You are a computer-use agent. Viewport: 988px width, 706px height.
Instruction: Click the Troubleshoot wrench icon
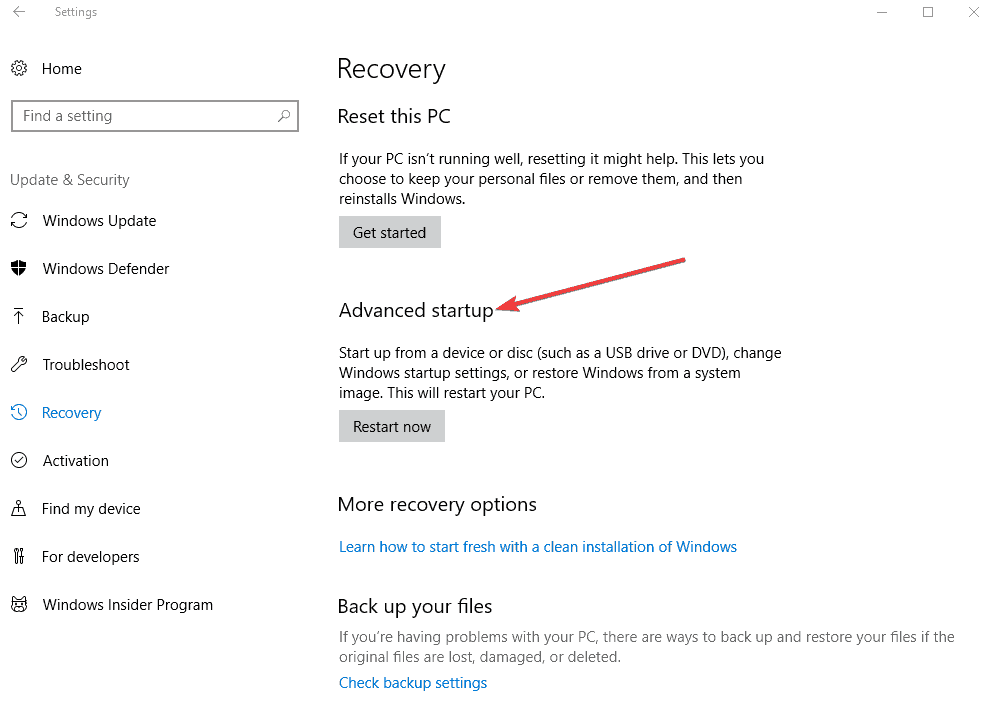point(19,364)
